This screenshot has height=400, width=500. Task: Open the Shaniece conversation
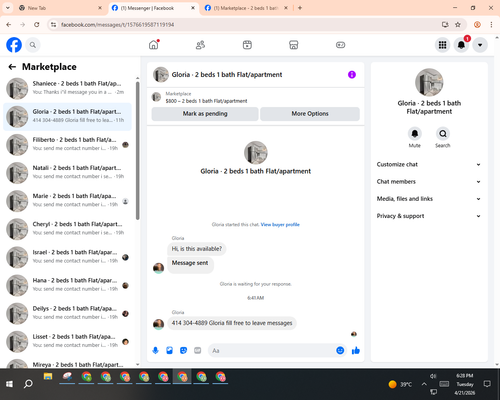pos(67,88)
